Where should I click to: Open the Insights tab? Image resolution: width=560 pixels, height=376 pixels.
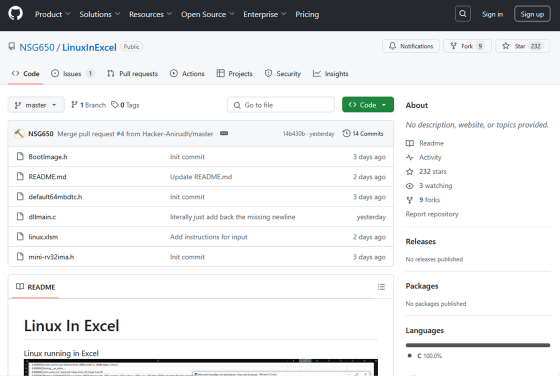[x=330, y=74]
